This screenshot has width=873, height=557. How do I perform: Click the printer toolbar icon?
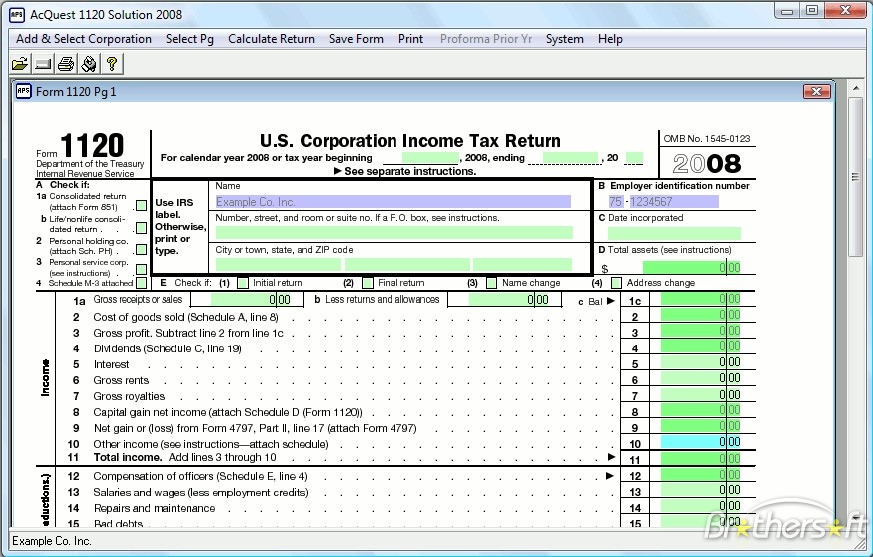pos(66,64)
